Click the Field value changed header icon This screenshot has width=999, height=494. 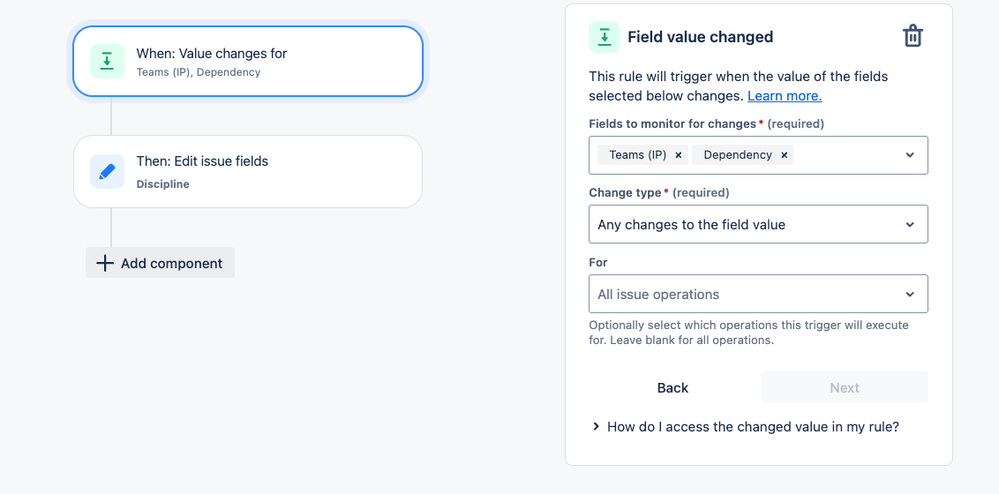[x=604, y=37]
